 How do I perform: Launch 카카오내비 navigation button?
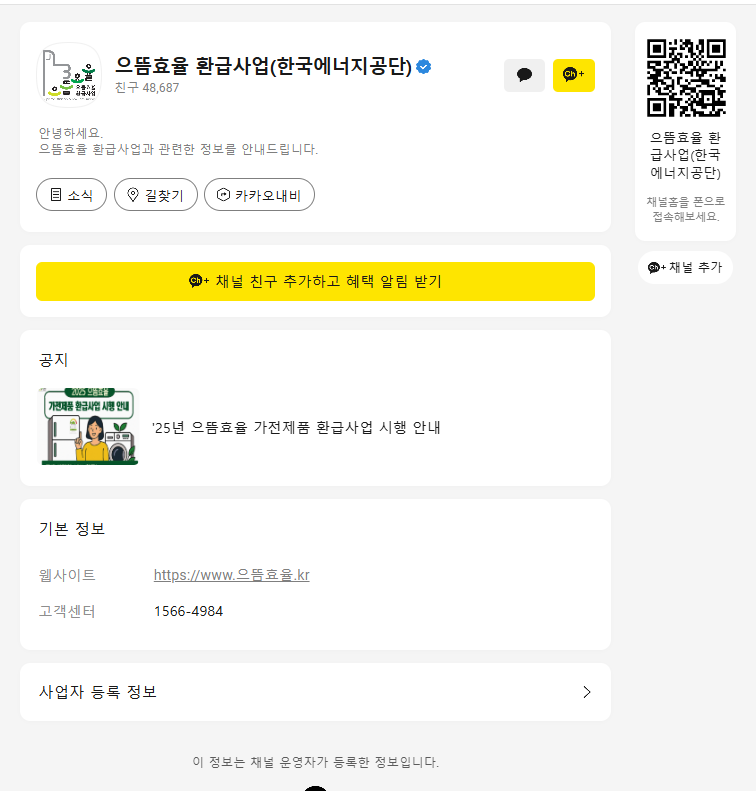point(259,194)
